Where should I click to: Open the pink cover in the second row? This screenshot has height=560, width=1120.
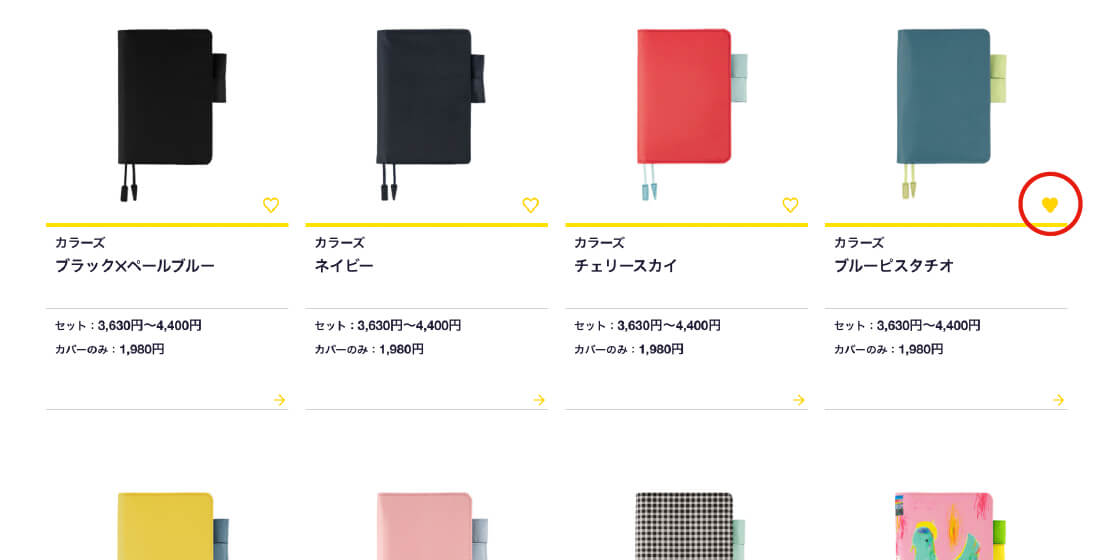[x=431, y=526]
